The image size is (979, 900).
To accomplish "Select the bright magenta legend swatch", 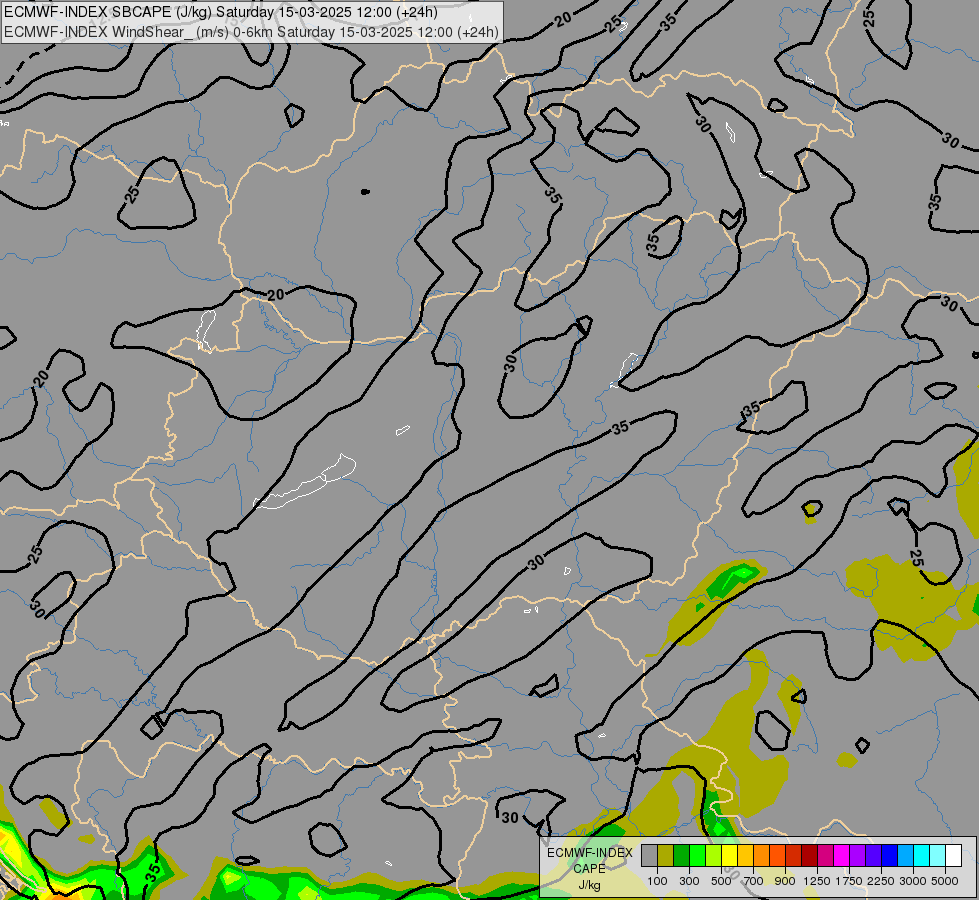I will click(x=841, y=856).
